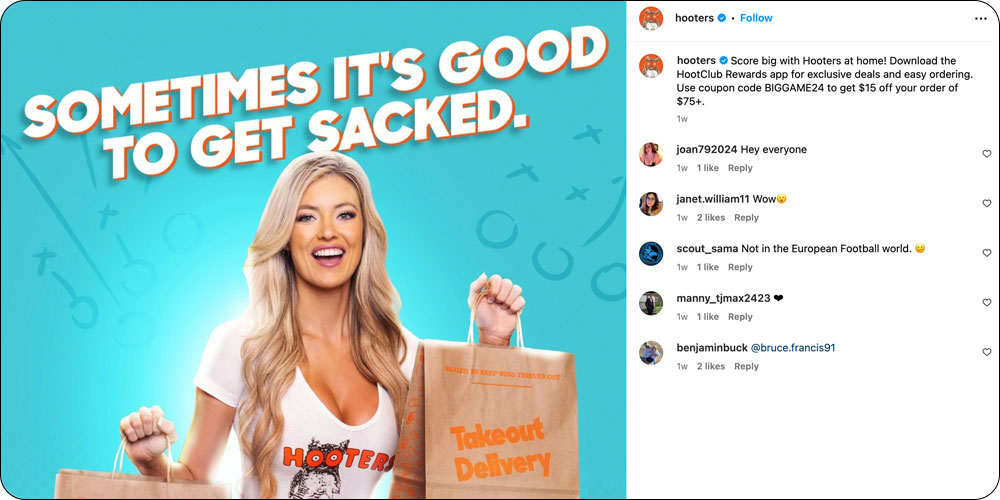Open scout_sama's blue profile avatar

coord(651,253)
